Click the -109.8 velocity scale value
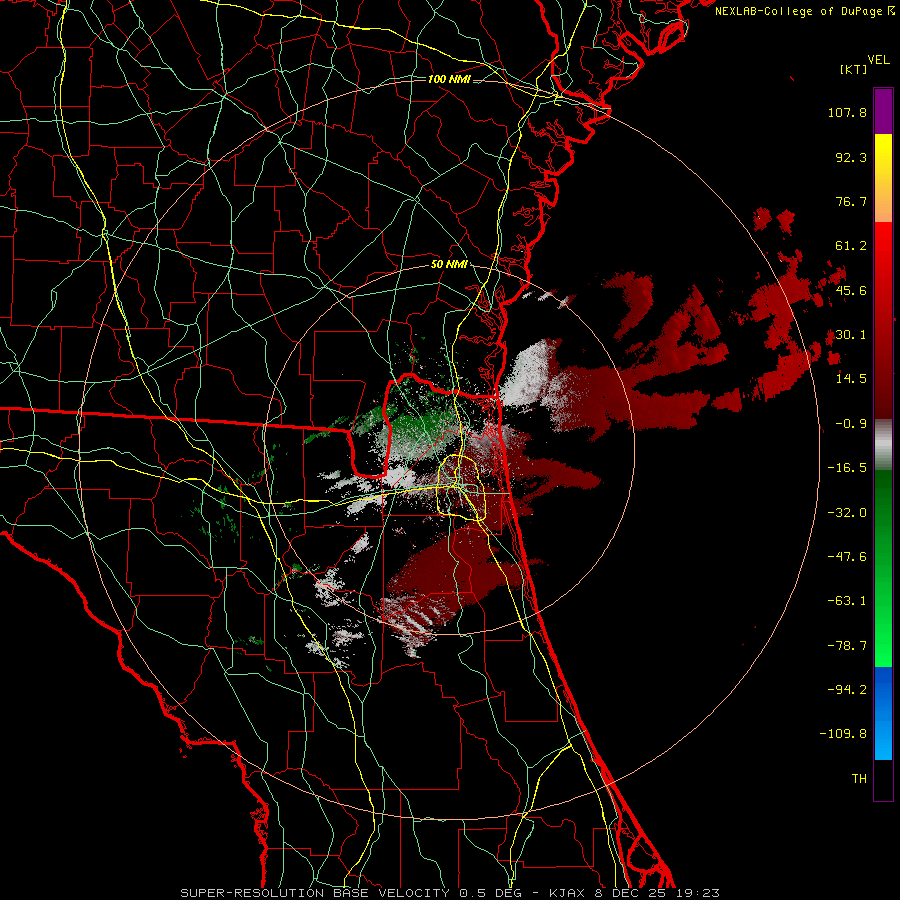The width and height of the screenshot is (900, 900). [844, 734]
